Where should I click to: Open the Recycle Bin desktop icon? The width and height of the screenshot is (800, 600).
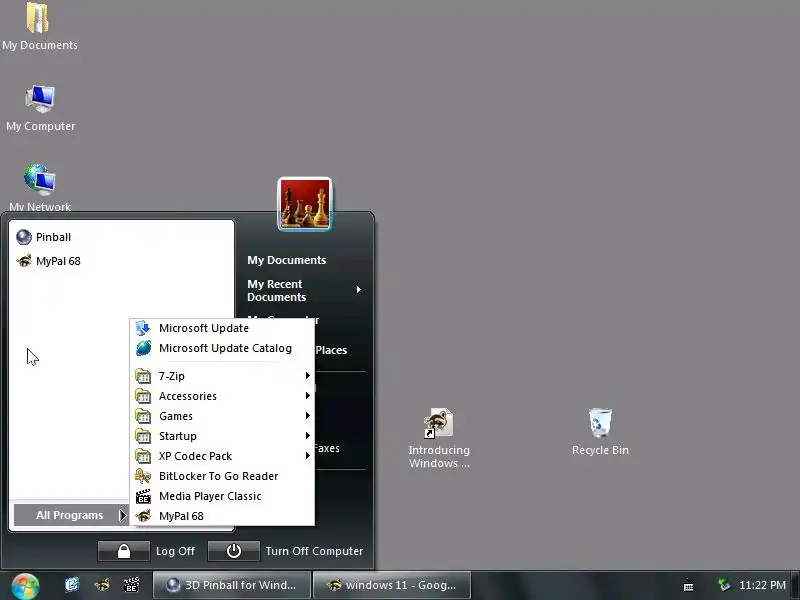point(600,423)
